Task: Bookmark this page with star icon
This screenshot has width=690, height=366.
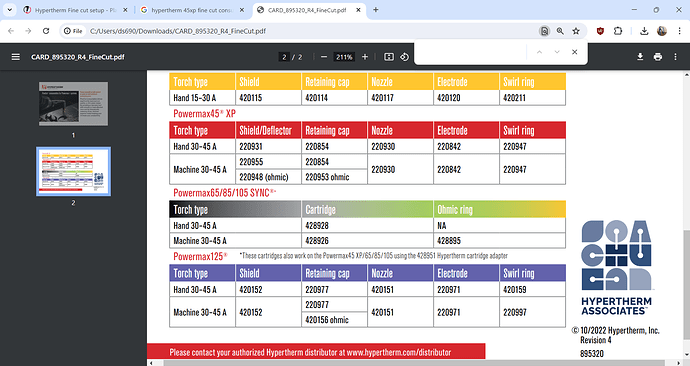Action: tap(576, 31)
